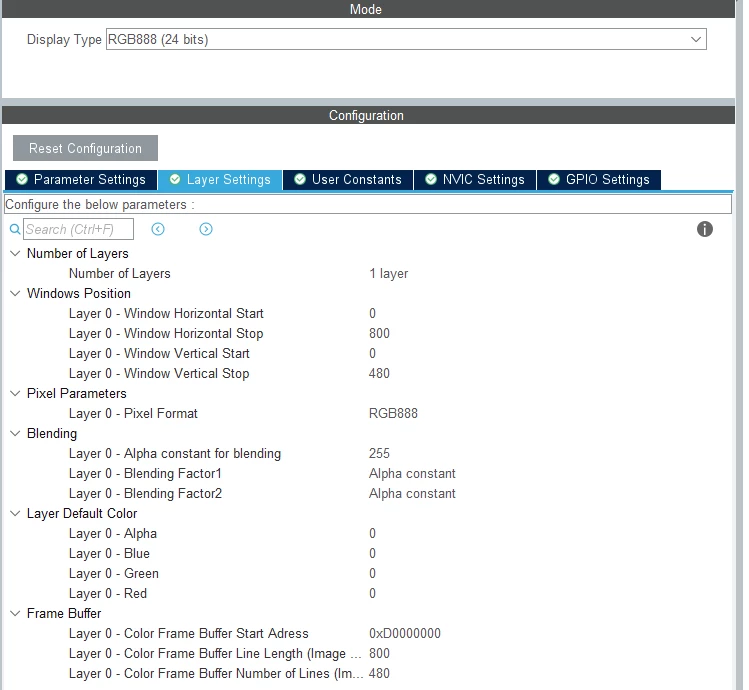Select Blending Factor1 Alpha constant value

[412, 474]
